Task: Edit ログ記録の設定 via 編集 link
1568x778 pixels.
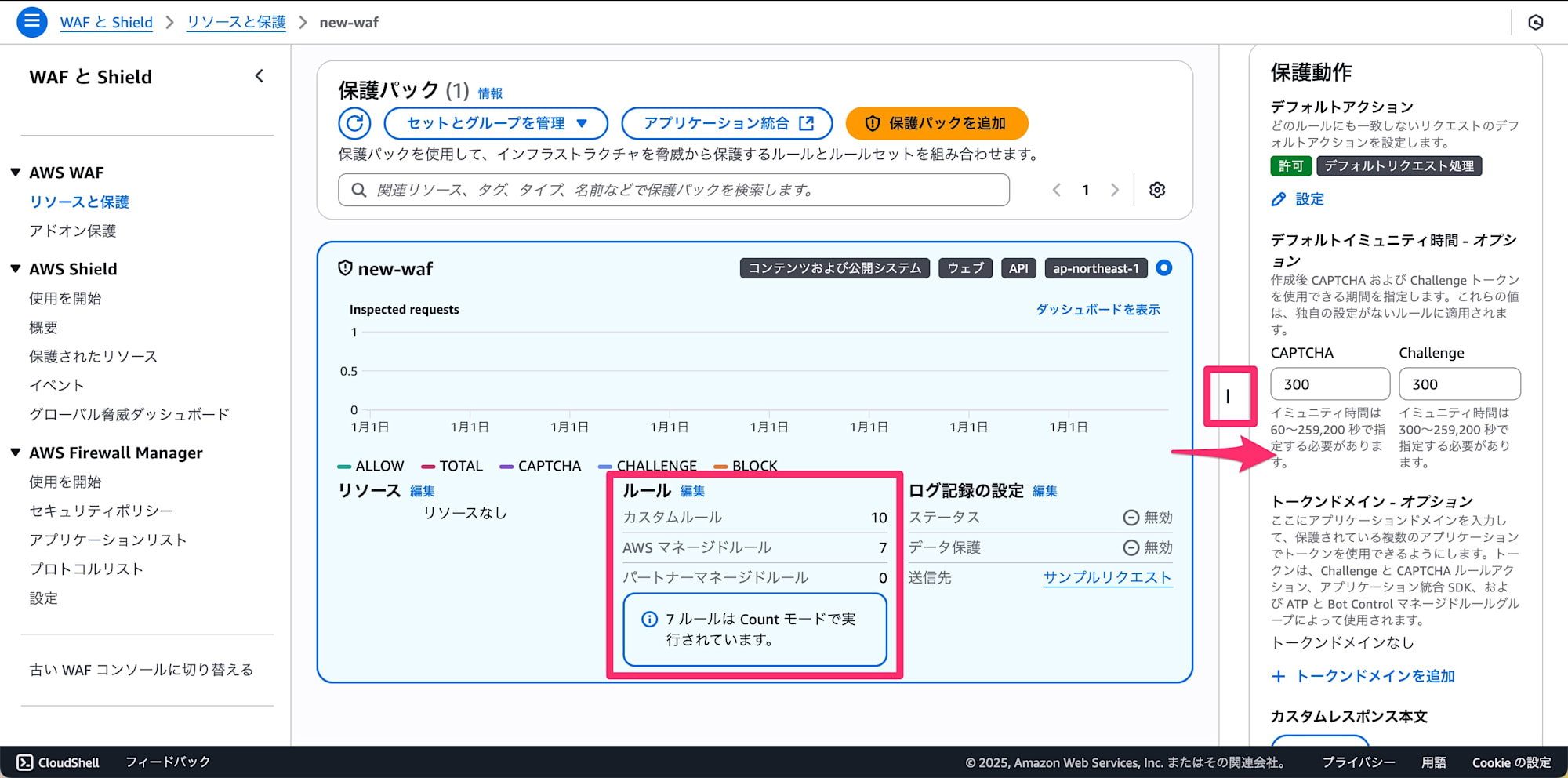Action: 1045,491
